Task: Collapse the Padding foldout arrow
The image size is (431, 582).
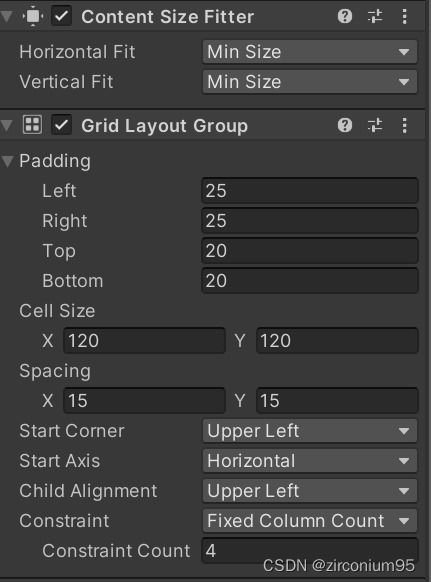Action: (7, 161)
